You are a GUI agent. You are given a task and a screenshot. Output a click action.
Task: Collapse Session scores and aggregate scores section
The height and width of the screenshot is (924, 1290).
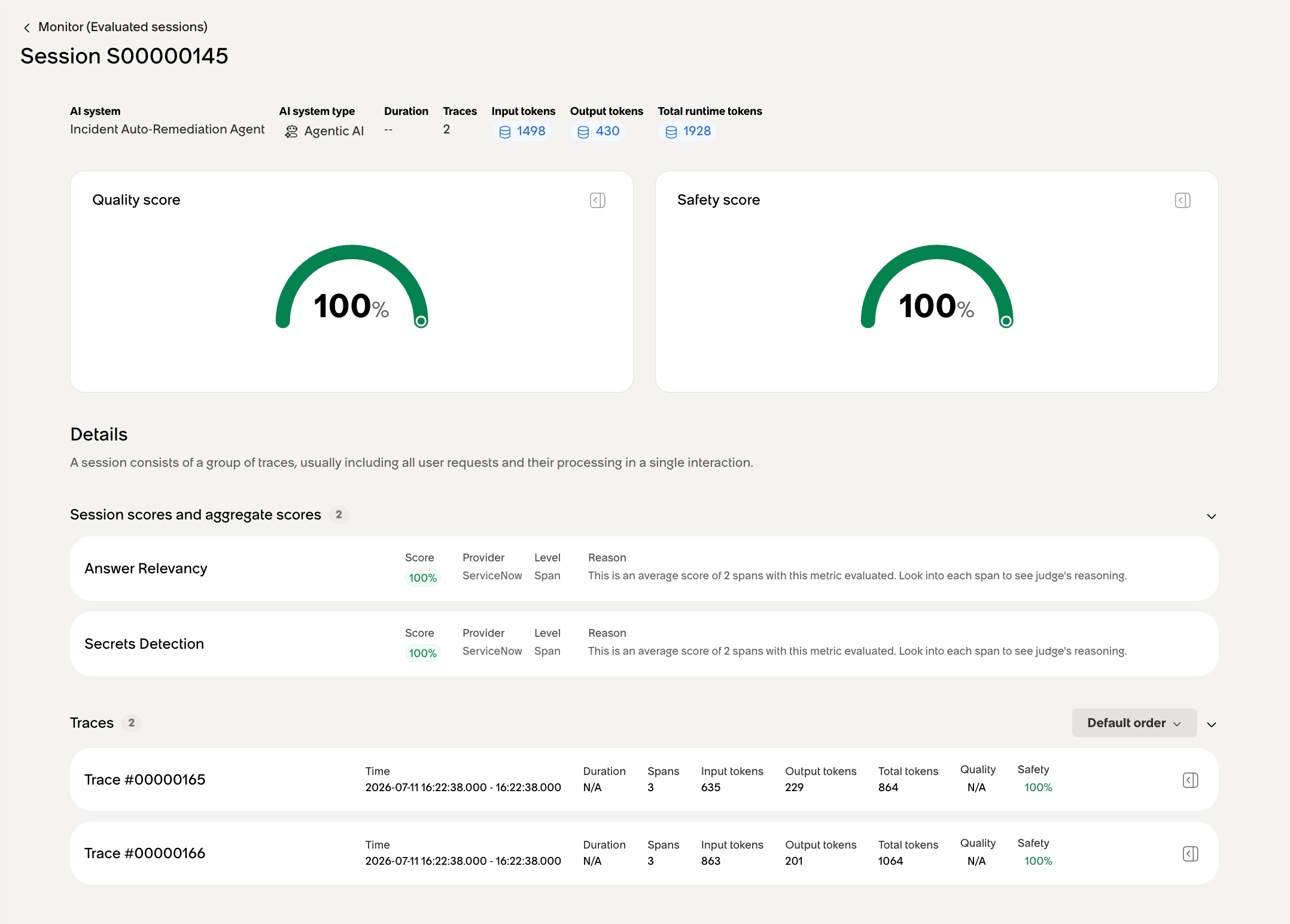point(1211,516)
